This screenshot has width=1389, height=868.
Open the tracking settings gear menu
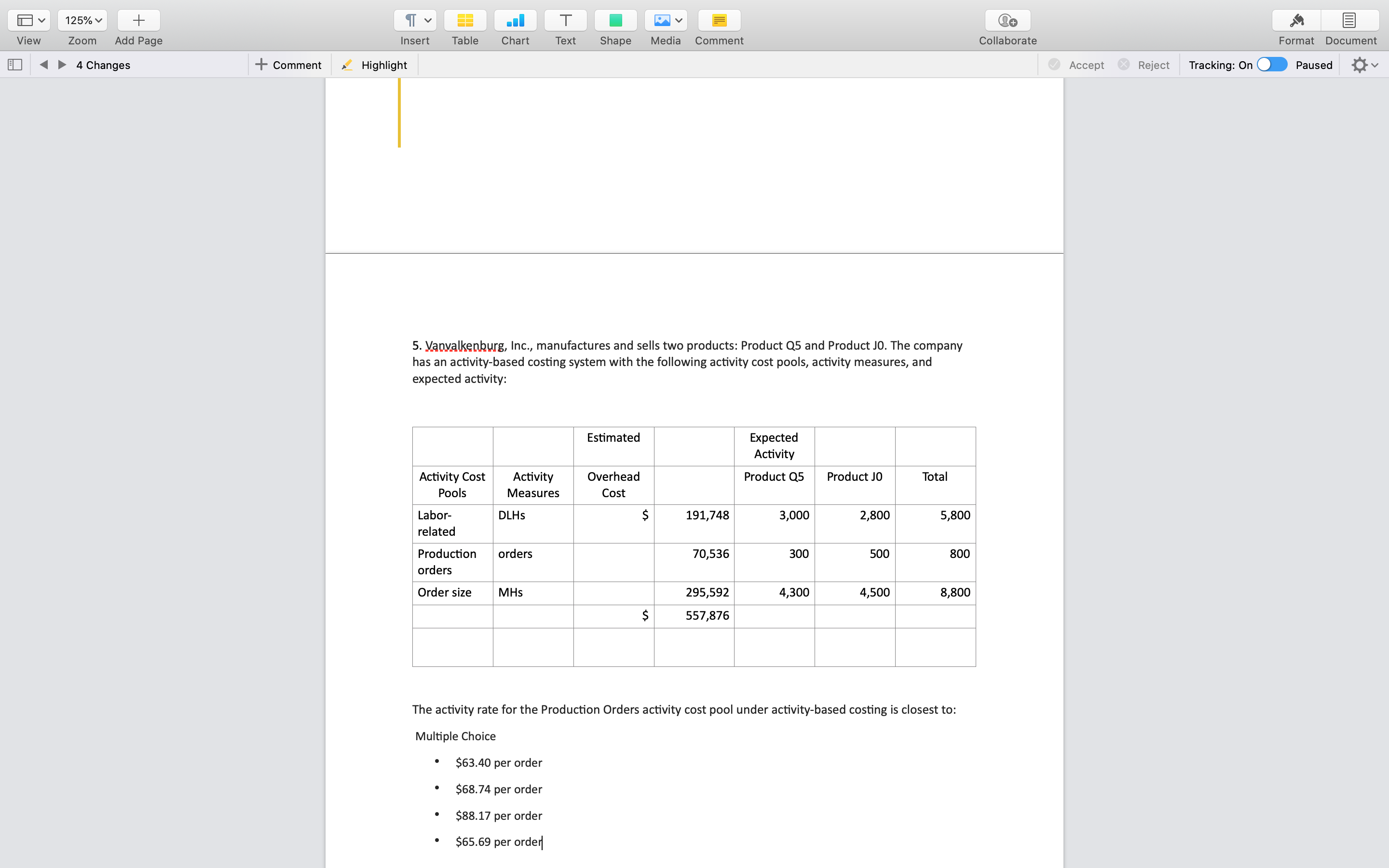point(1364,64)
